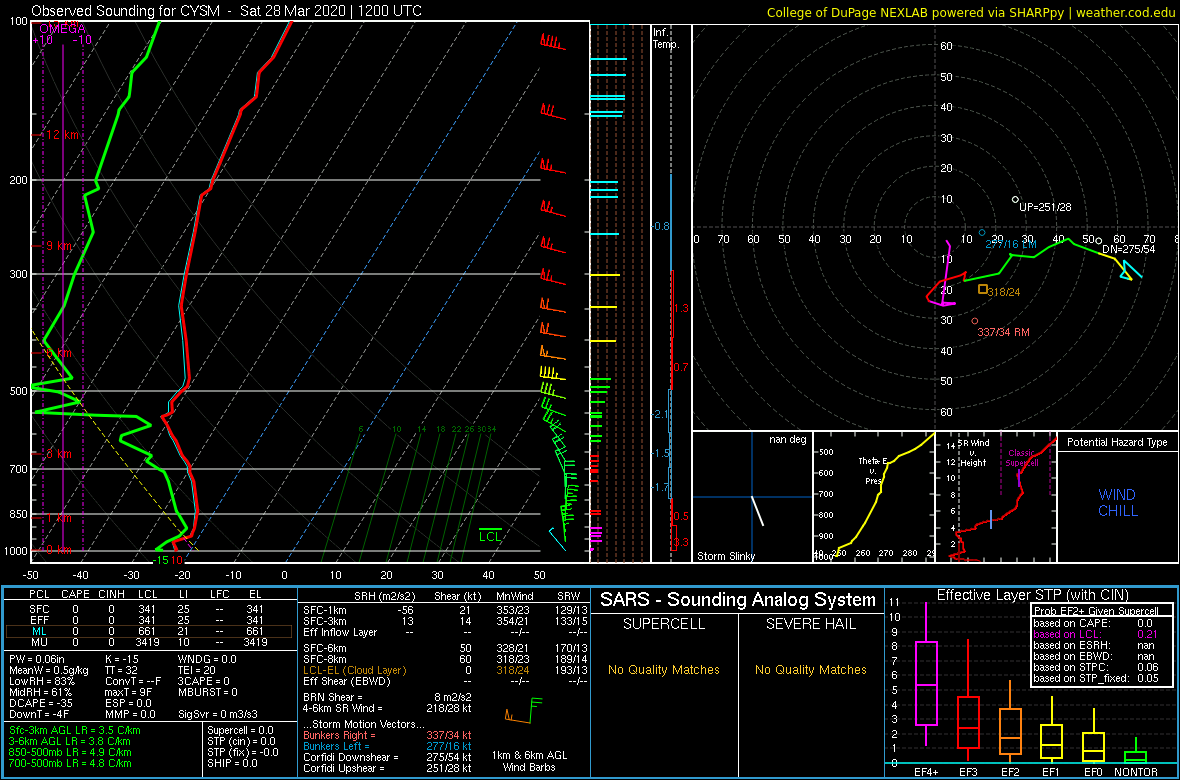
Task: Click the 1km & 6km AGL wind barb glyph
Action: pyautogui.click(x=524, y=710)
